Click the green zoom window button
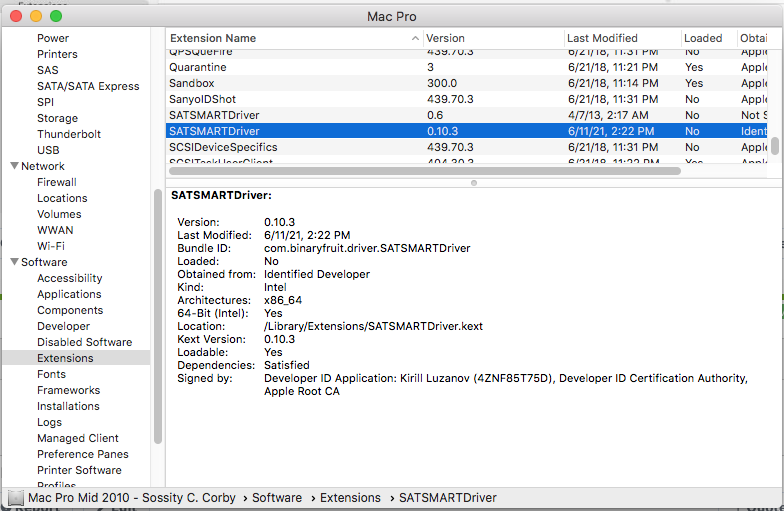 click(x=56, y=16)
